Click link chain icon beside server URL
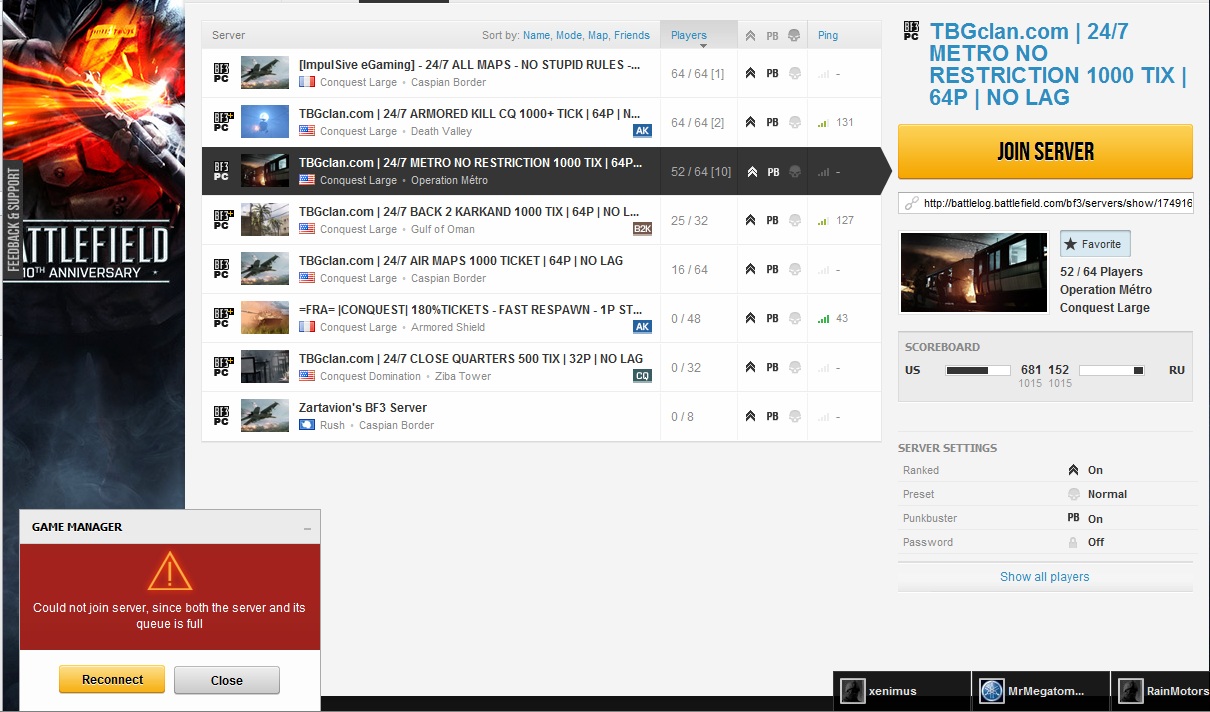Image resolution: width=1210 pixels, height=712 pixels. pos(911,203)
